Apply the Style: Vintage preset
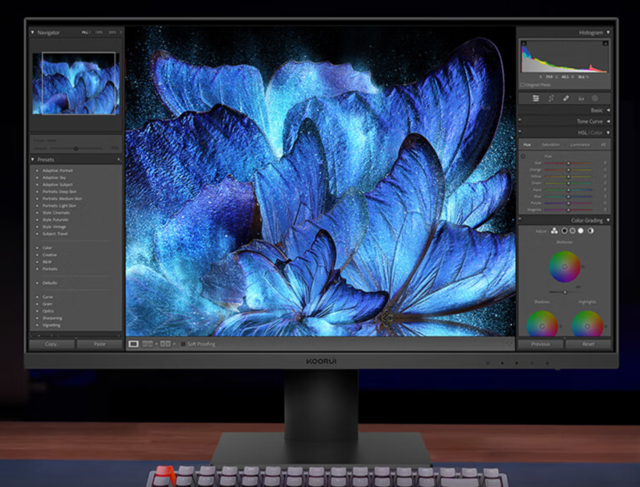 pos(54,227)
